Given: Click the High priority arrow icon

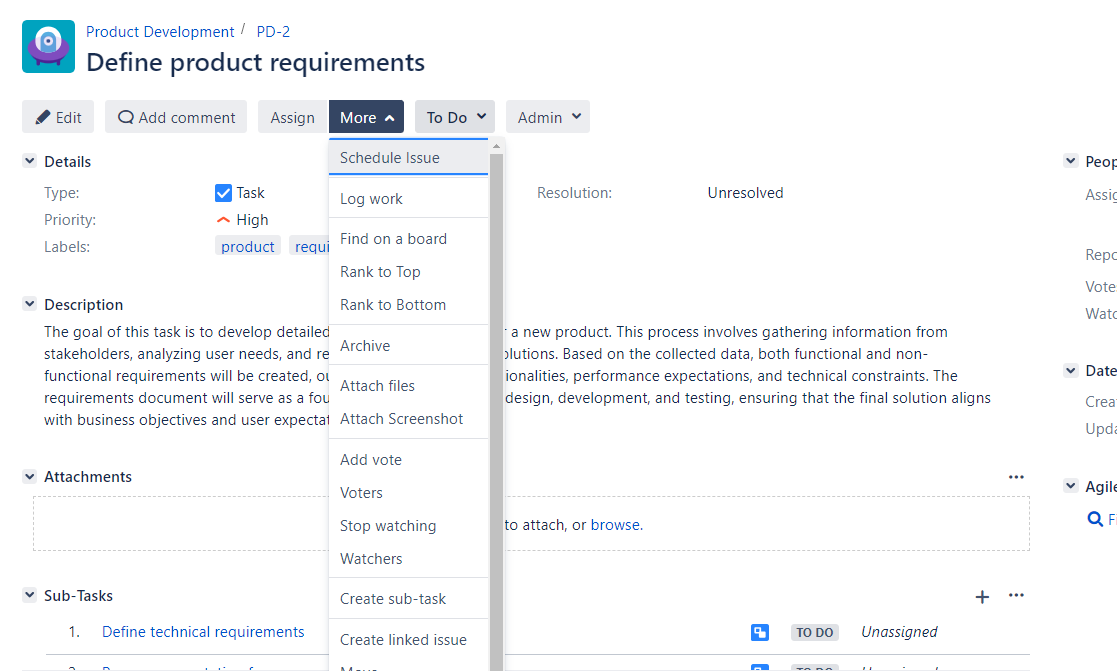Looking at the screenshot, I should (x=223, y=220).
